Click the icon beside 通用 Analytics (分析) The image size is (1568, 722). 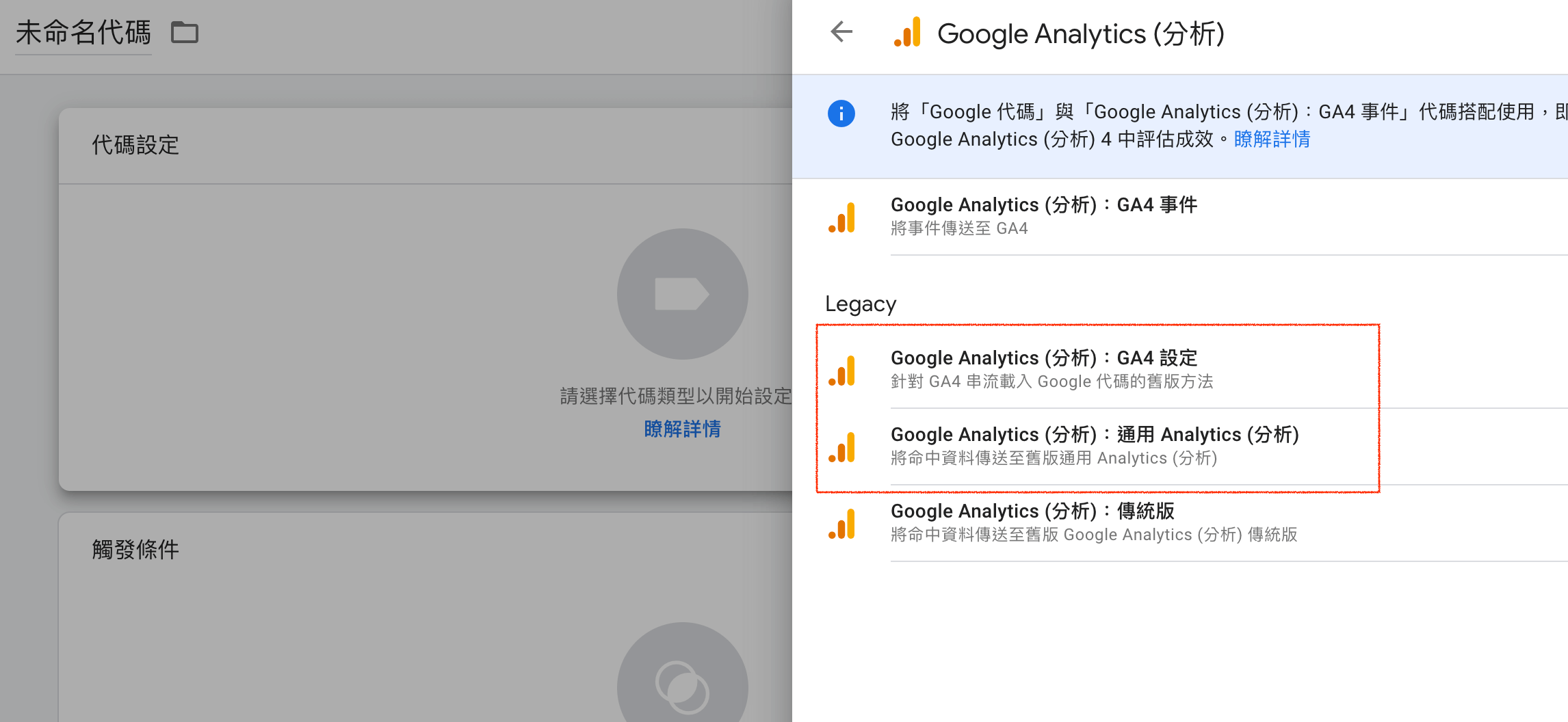[x=842, y=447]
